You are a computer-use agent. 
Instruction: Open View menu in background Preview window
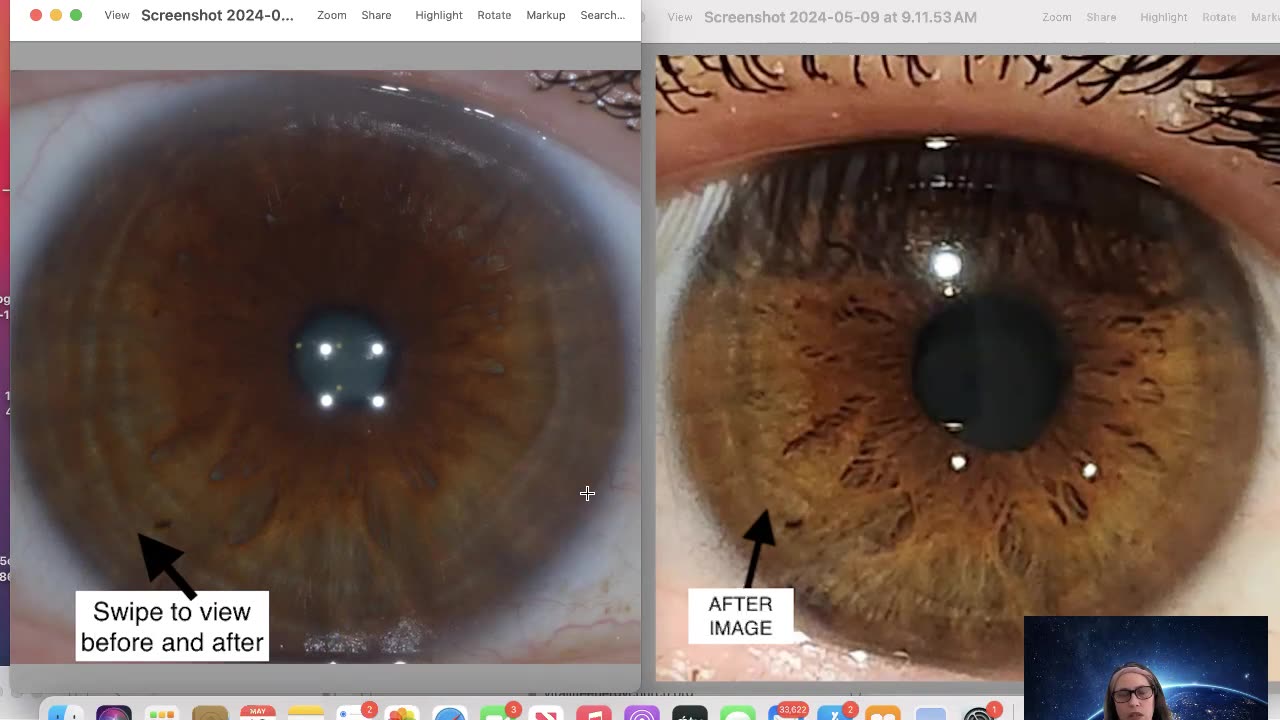[680, 17]
